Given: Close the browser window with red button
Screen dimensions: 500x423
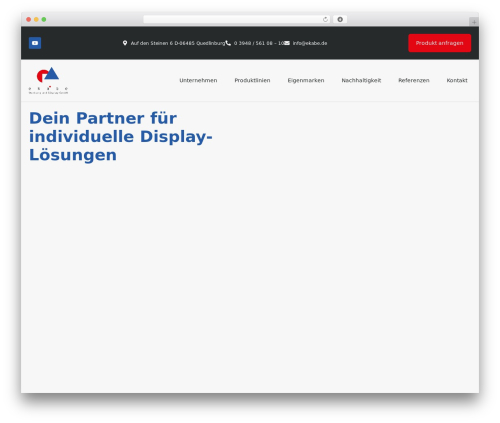Looking at the screenshot, I should pos(29,19).
